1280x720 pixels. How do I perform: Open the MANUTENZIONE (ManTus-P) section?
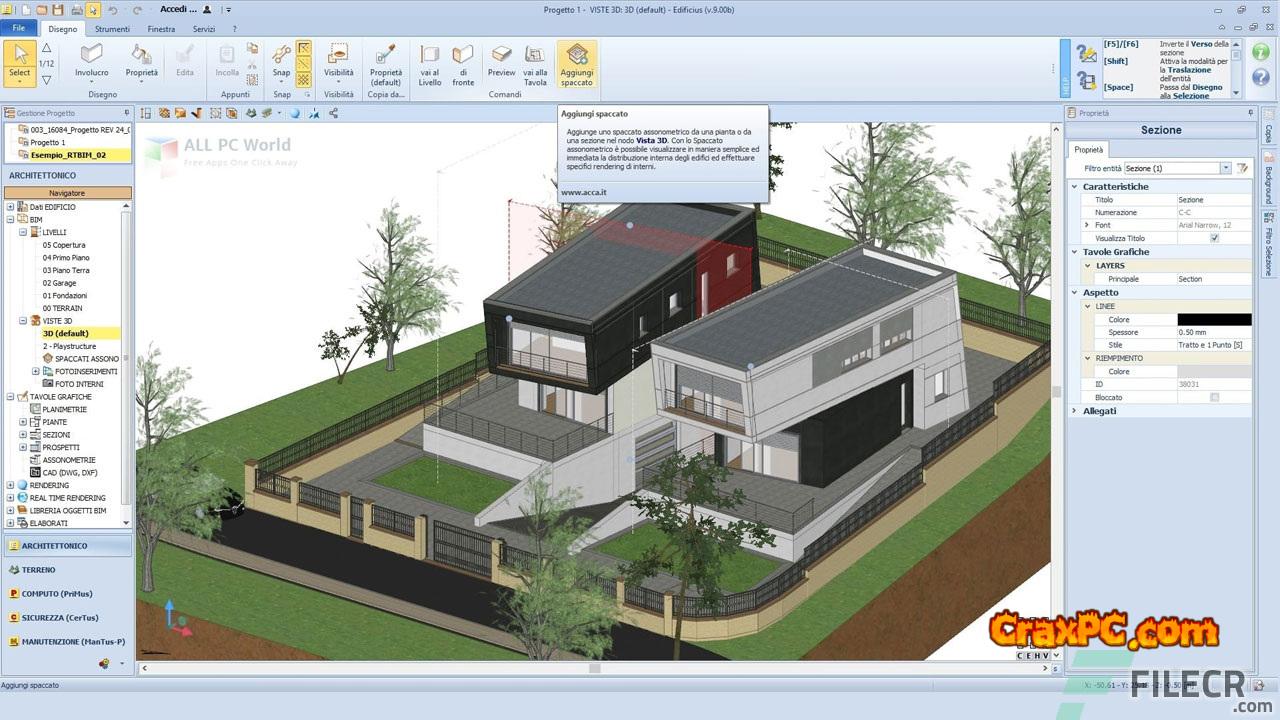click(x=67, y=642)
